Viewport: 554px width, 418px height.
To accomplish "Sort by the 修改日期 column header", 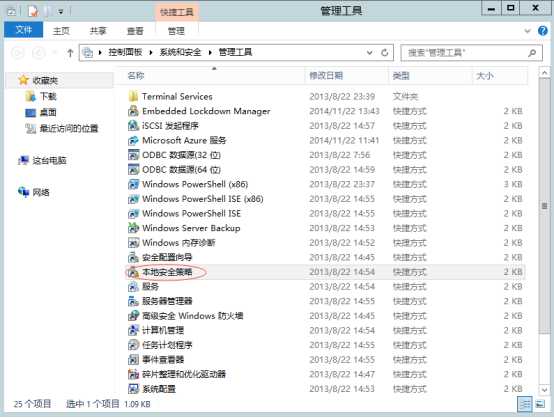I will tap(347, 76).
